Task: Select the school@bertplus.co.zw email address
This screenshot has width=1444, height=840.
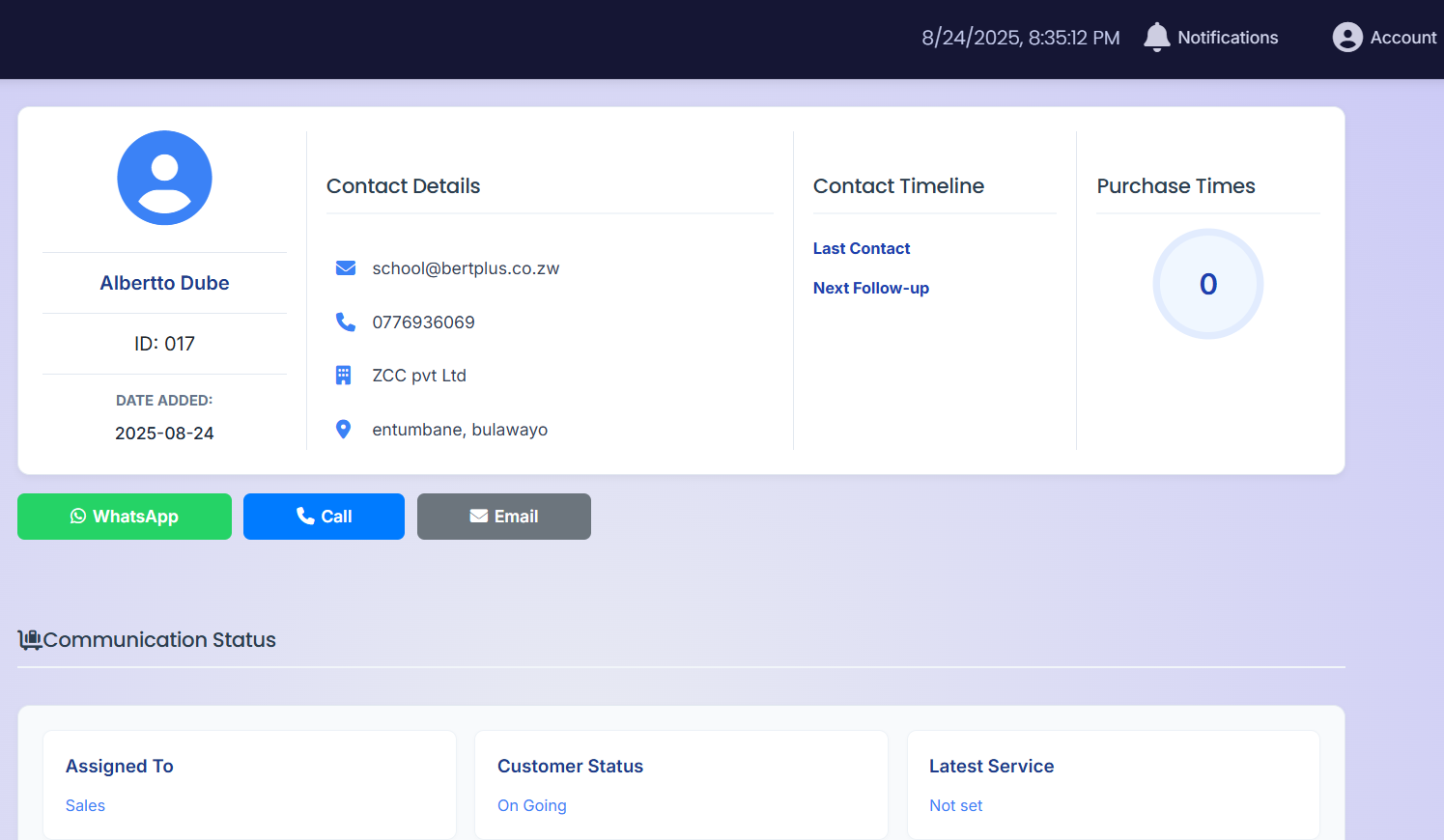Action: point(466,268)
